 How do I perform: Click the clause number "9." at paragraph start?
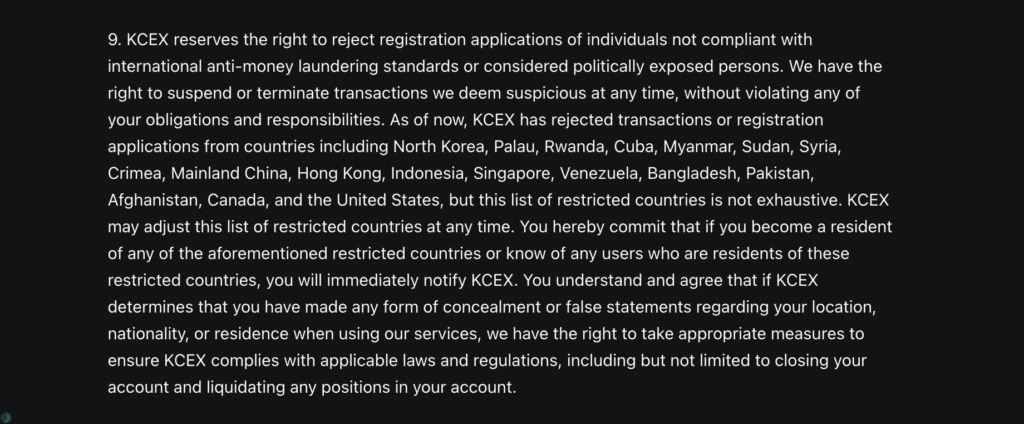coord(114,39)
